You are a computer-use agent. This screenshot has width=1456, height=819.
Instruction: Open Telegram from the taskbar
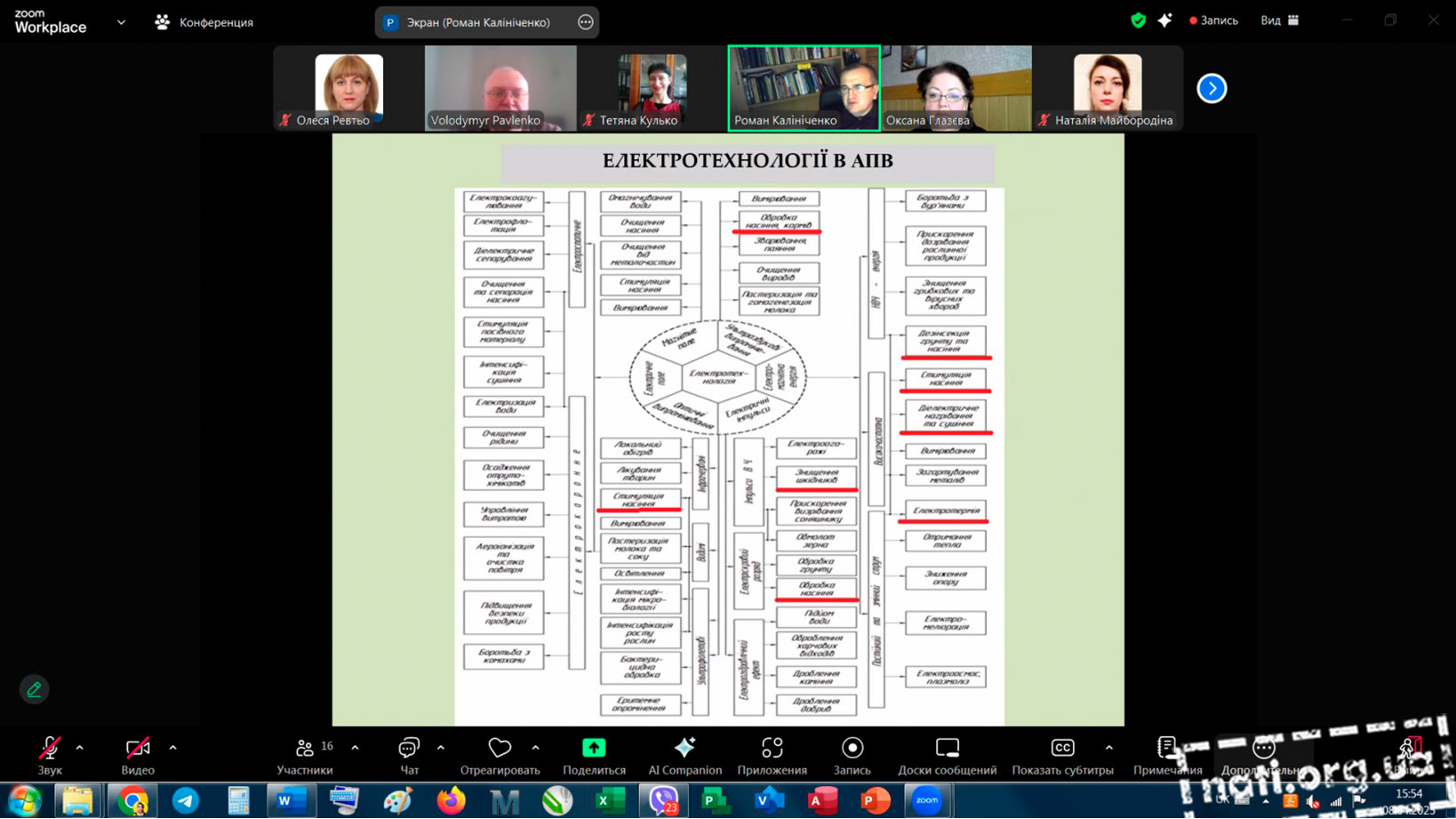(185, 800)
